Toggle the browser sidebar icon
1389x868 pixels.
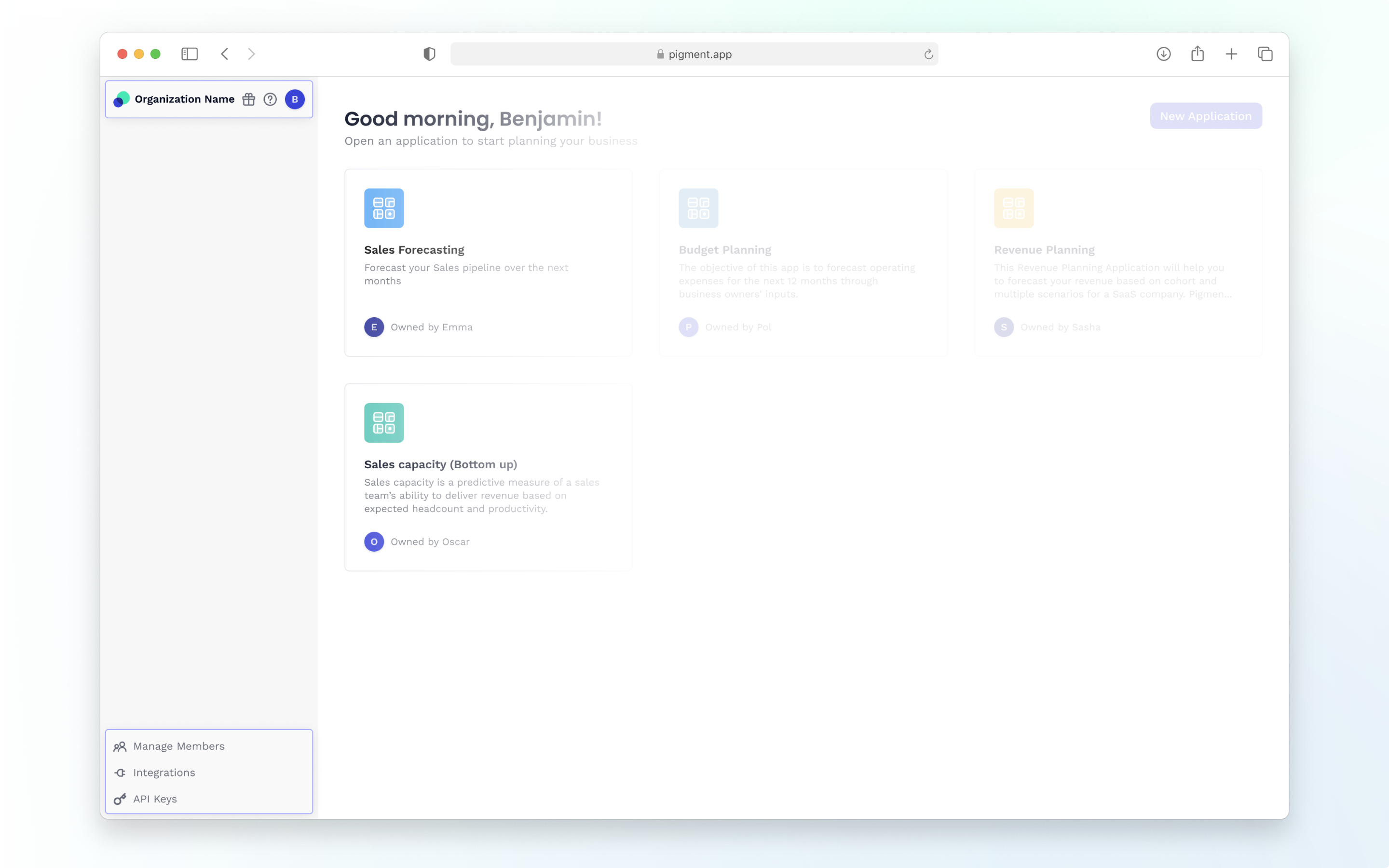pyautogui.click(x=190, y=54)
